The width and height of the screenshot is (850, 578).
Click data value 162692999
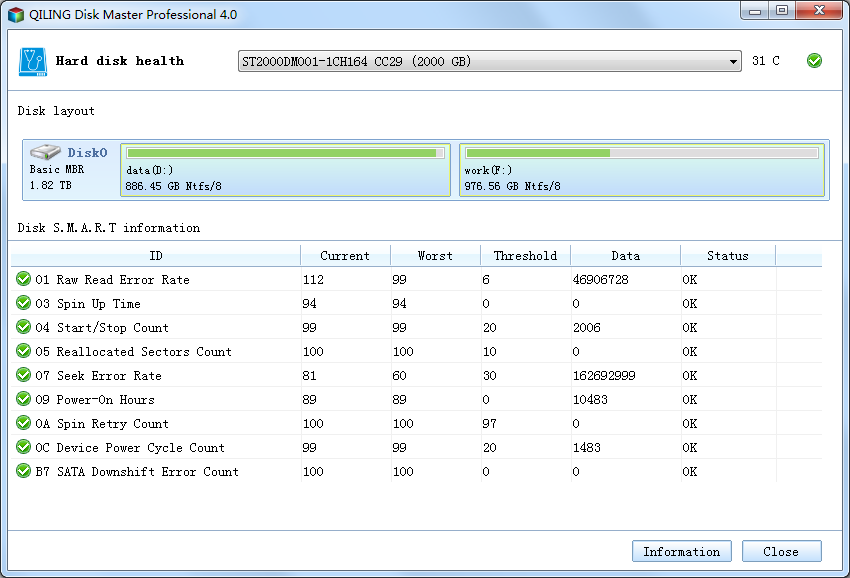604,376
